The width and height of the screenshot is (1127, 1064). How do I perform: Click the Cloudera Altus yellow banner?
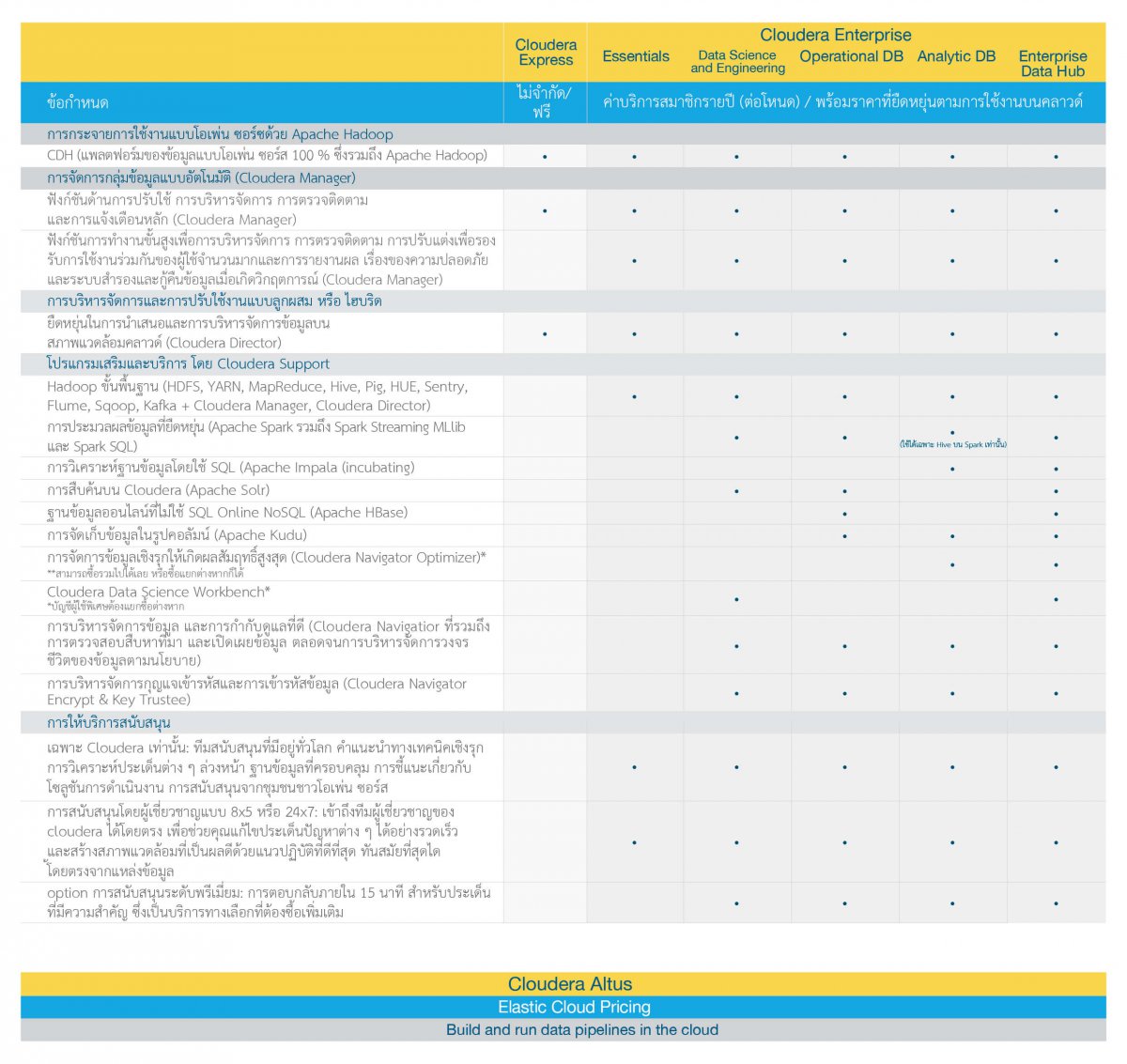[x=563, y=984]
